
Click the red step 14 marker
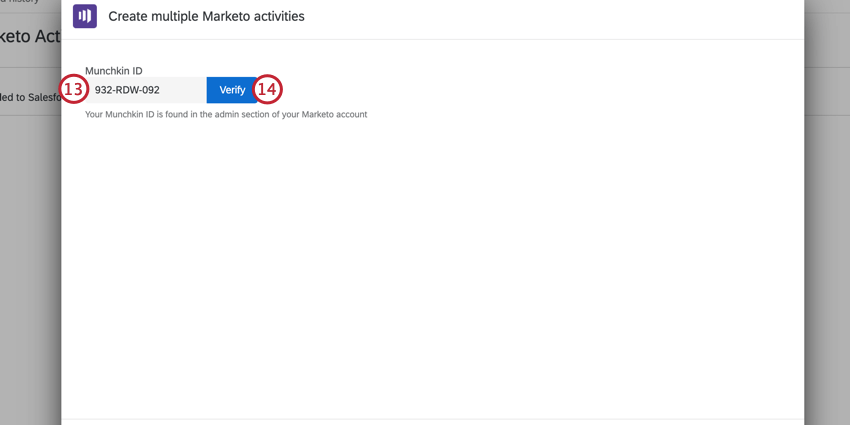click(x=266, y=90)
